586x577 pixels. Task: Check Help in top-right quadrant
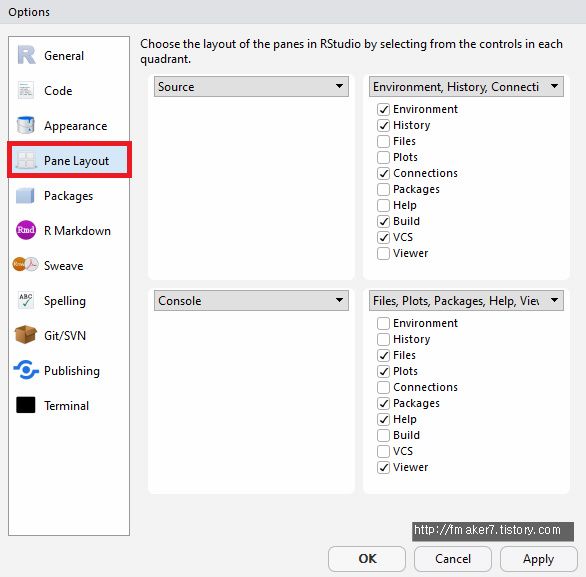383,205
